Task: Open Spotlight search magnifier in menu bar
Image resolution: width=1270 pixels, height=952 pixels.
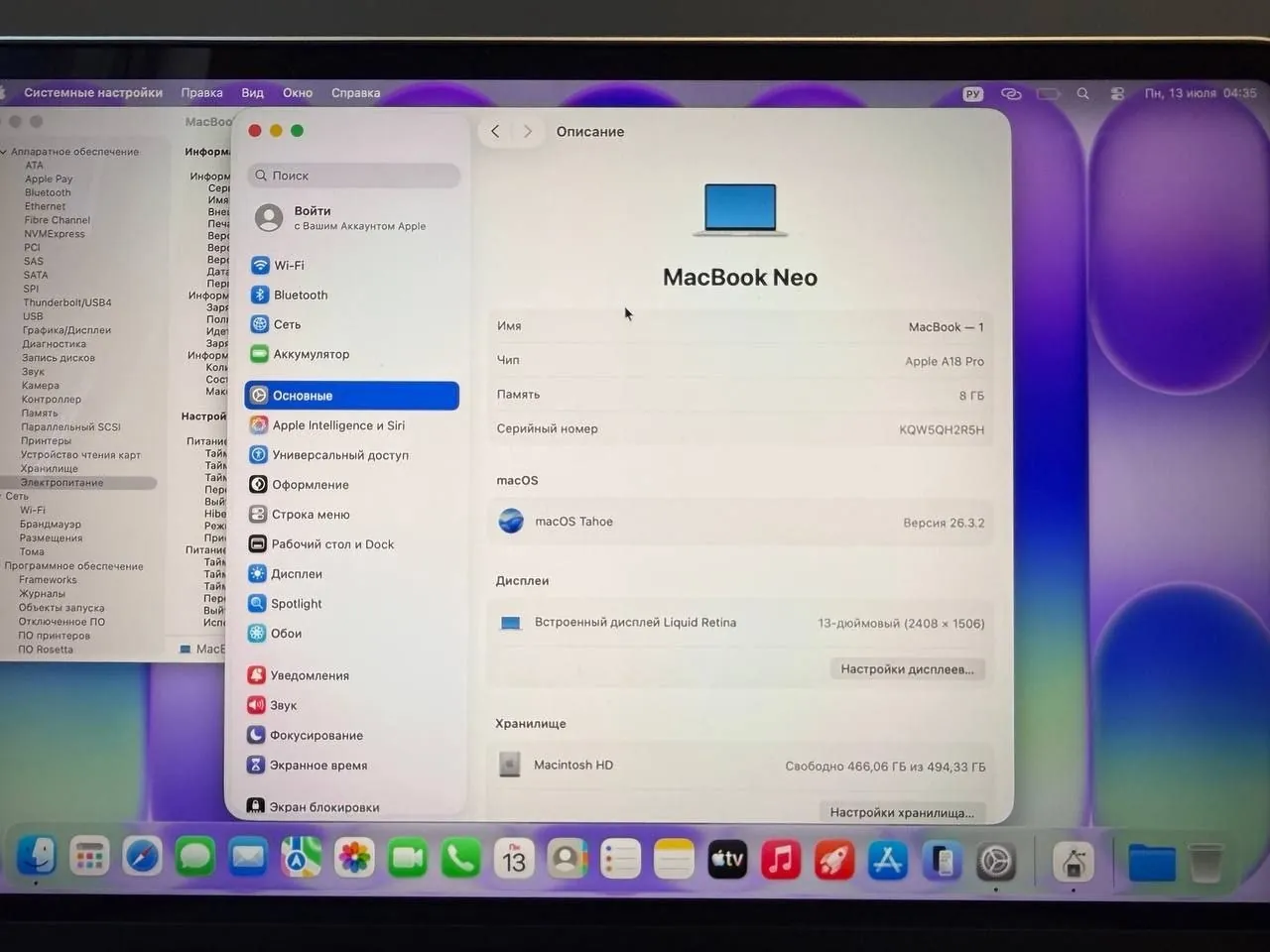Action: click(1082, 93)
